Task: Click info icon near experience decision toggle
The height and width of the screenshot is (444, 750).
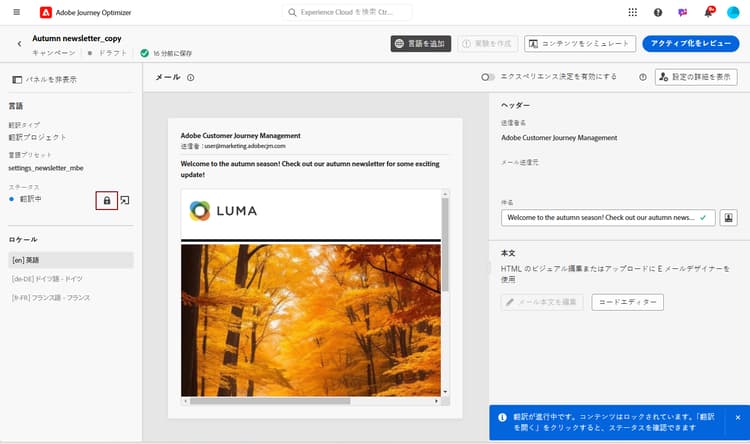Action: click(643, 77)
